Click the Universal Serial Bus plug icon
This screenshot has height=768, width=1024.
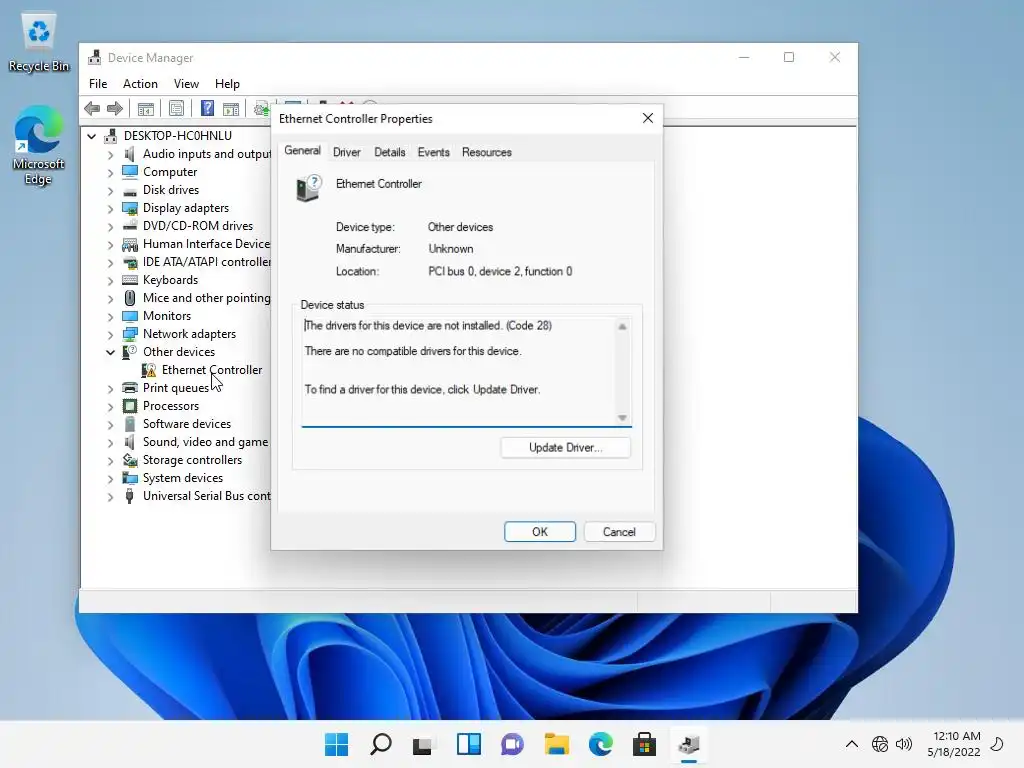click(x=130, y=496)
